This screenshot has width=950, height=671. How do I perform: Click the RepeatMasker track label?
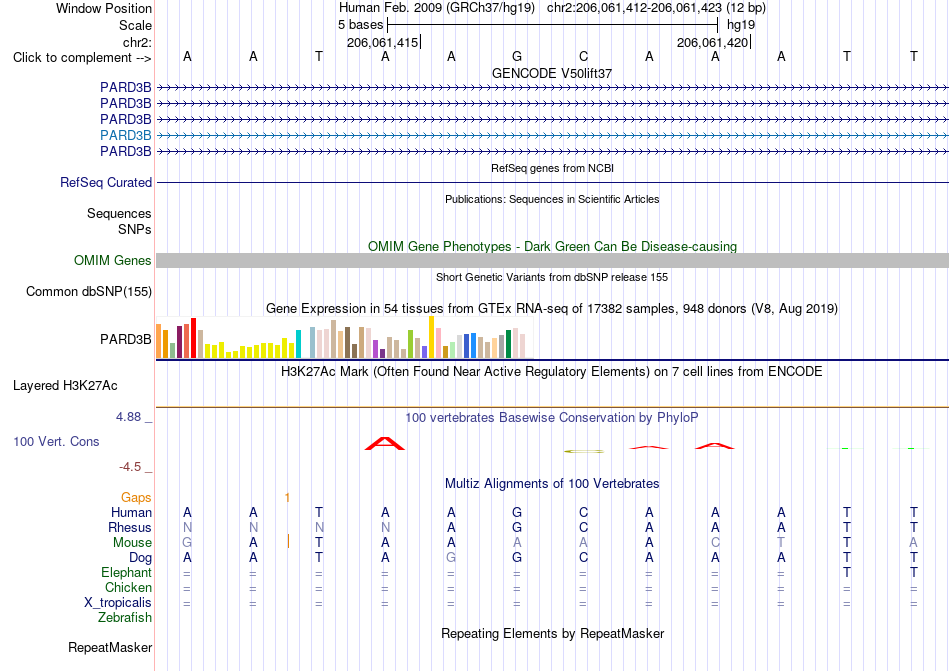[110, 647]
